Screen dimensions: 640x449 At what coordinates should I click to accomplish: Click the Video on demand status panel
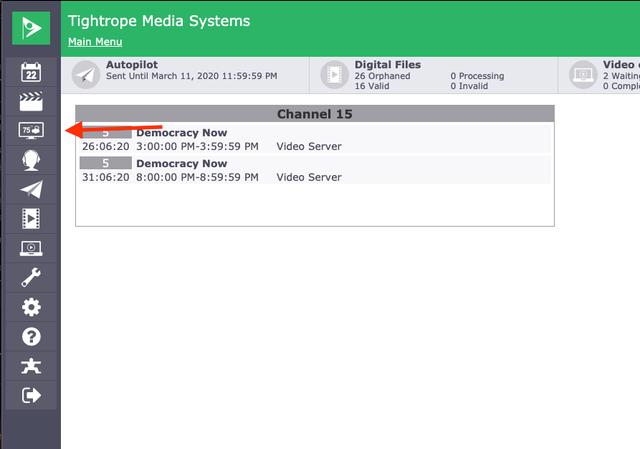599,75
